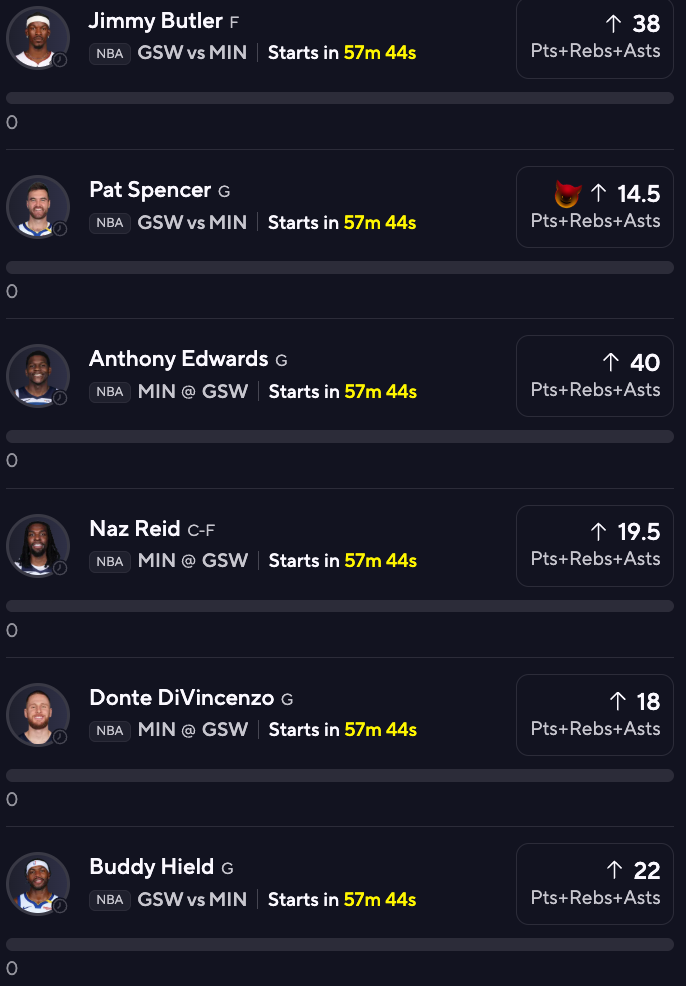Click the up arrow next to 40
Image resolution: width=686 pixels, height=986 pixels.
611,362
